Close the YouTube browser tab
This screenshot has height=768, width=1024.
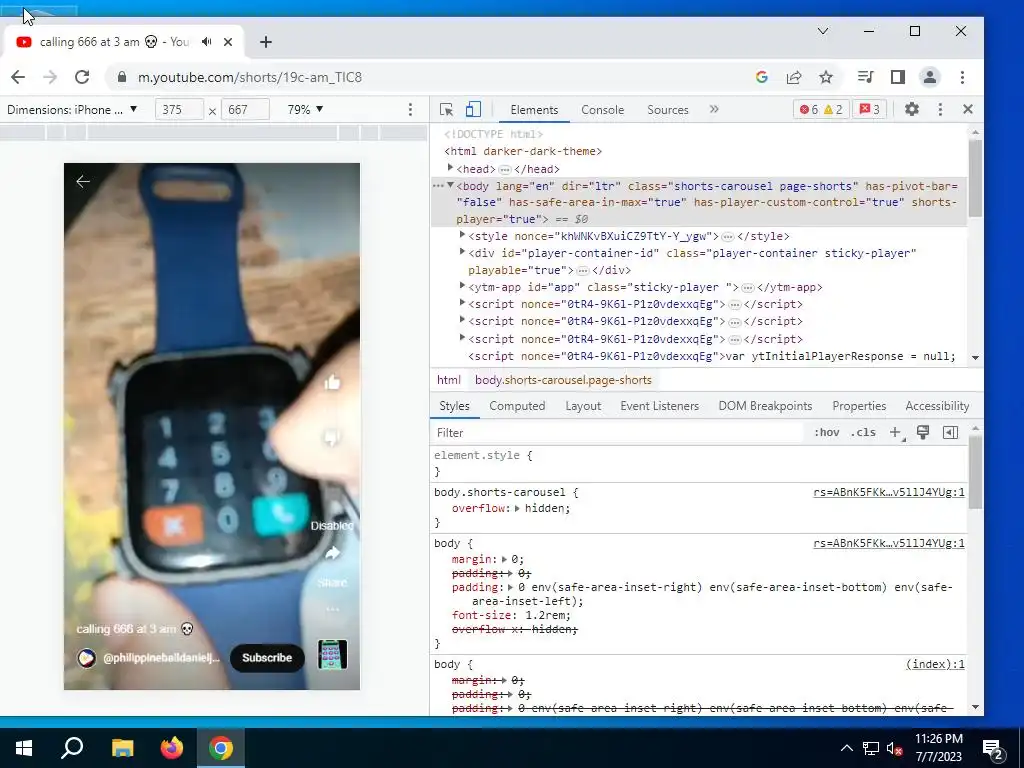[x=228, y=42]
